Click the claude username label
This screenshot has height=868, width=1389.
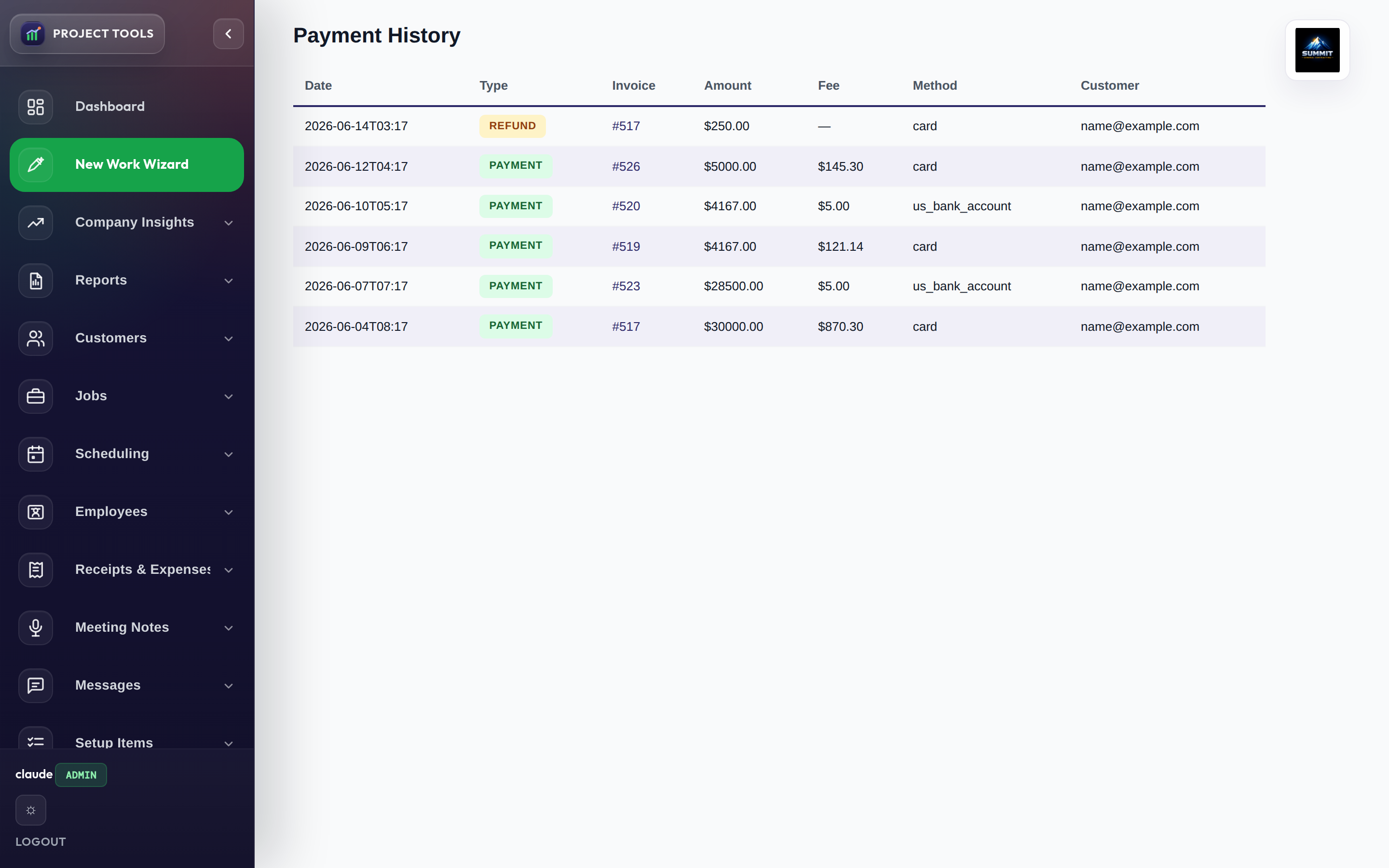tap(34, 774)
